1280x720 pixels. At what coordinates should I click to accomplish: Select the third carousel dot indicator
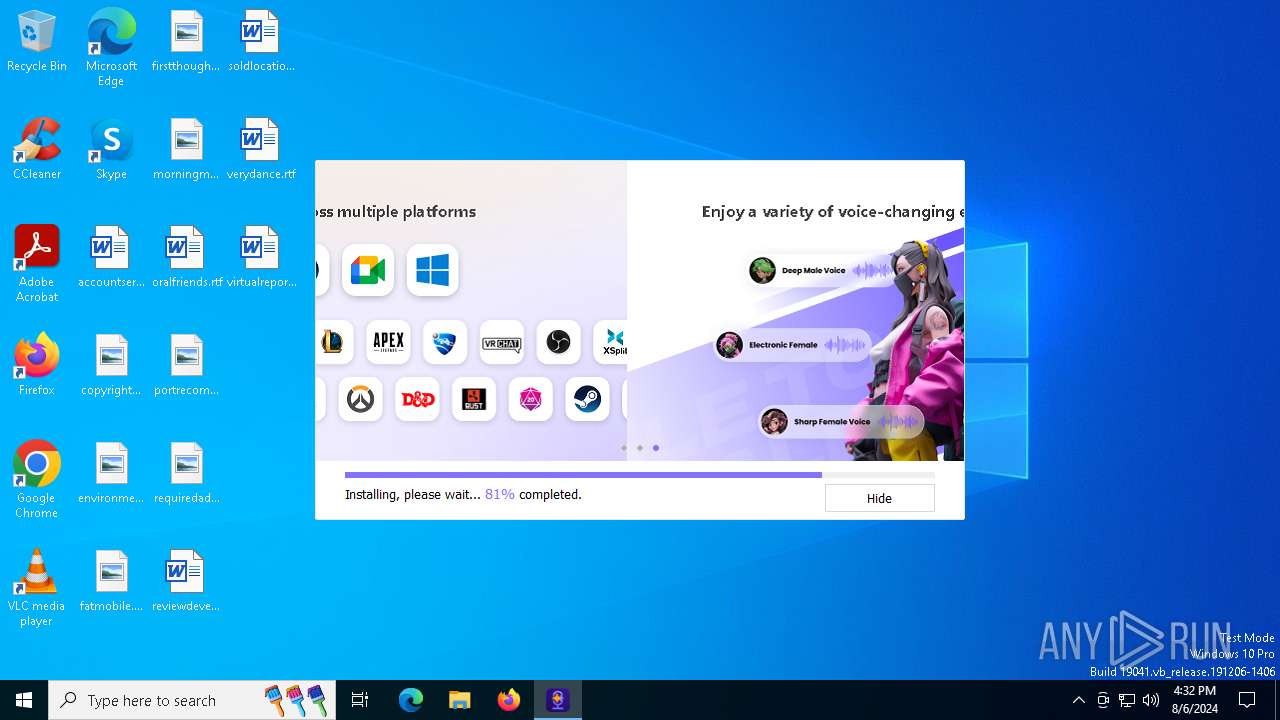656,448
